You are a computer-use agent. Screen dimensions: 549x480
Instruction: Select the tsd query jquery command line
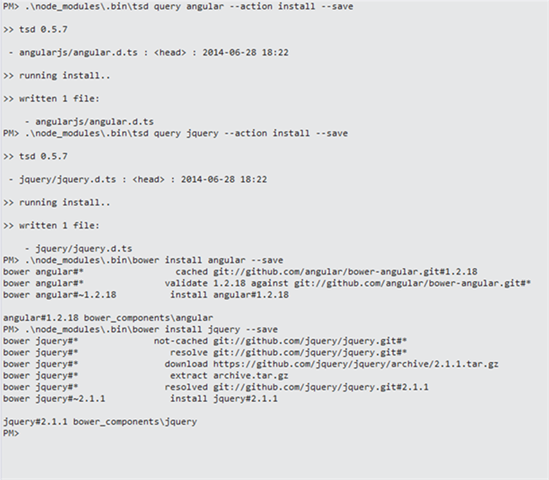[175, 133]
